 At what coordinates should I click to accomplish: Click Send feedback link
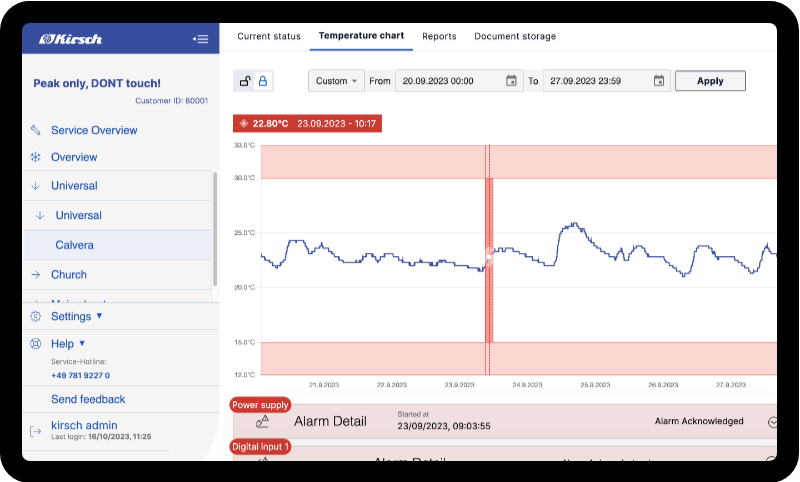88,399
